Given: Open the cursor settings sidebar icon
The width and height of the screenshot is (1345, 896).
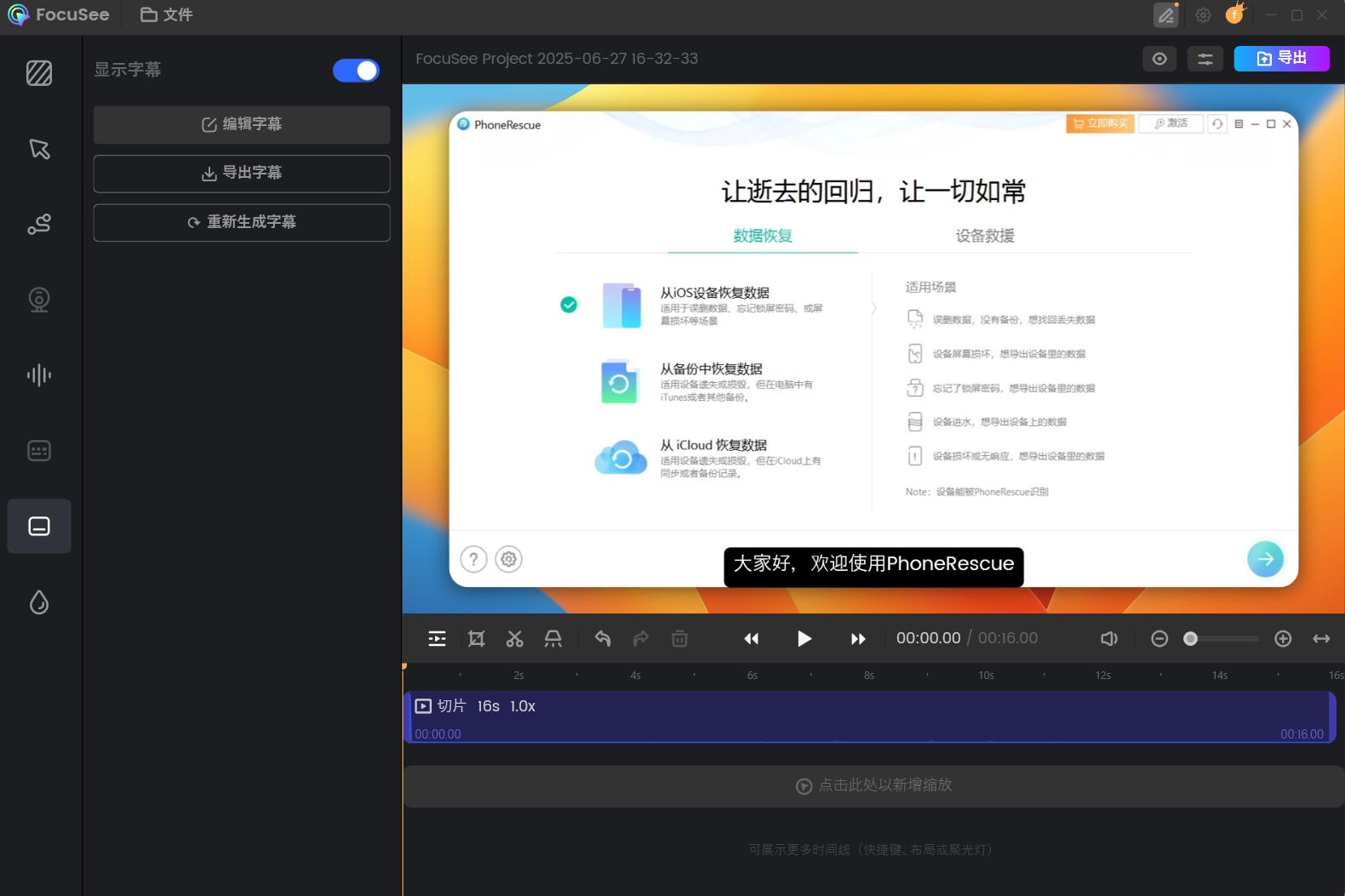Looking at the screenshot, I should 39,149.
